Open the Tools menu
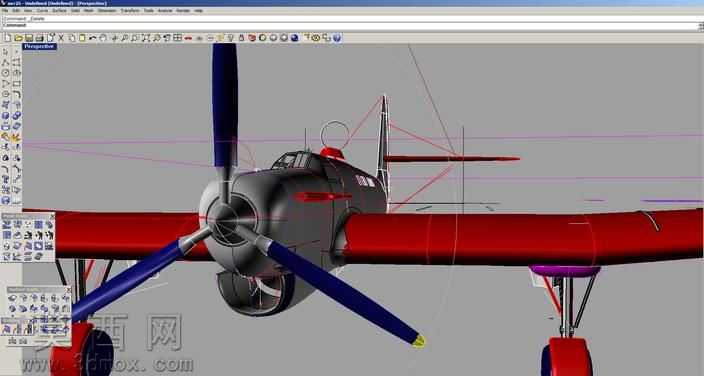This screenshot has width=704, height=376. [149, 10]
